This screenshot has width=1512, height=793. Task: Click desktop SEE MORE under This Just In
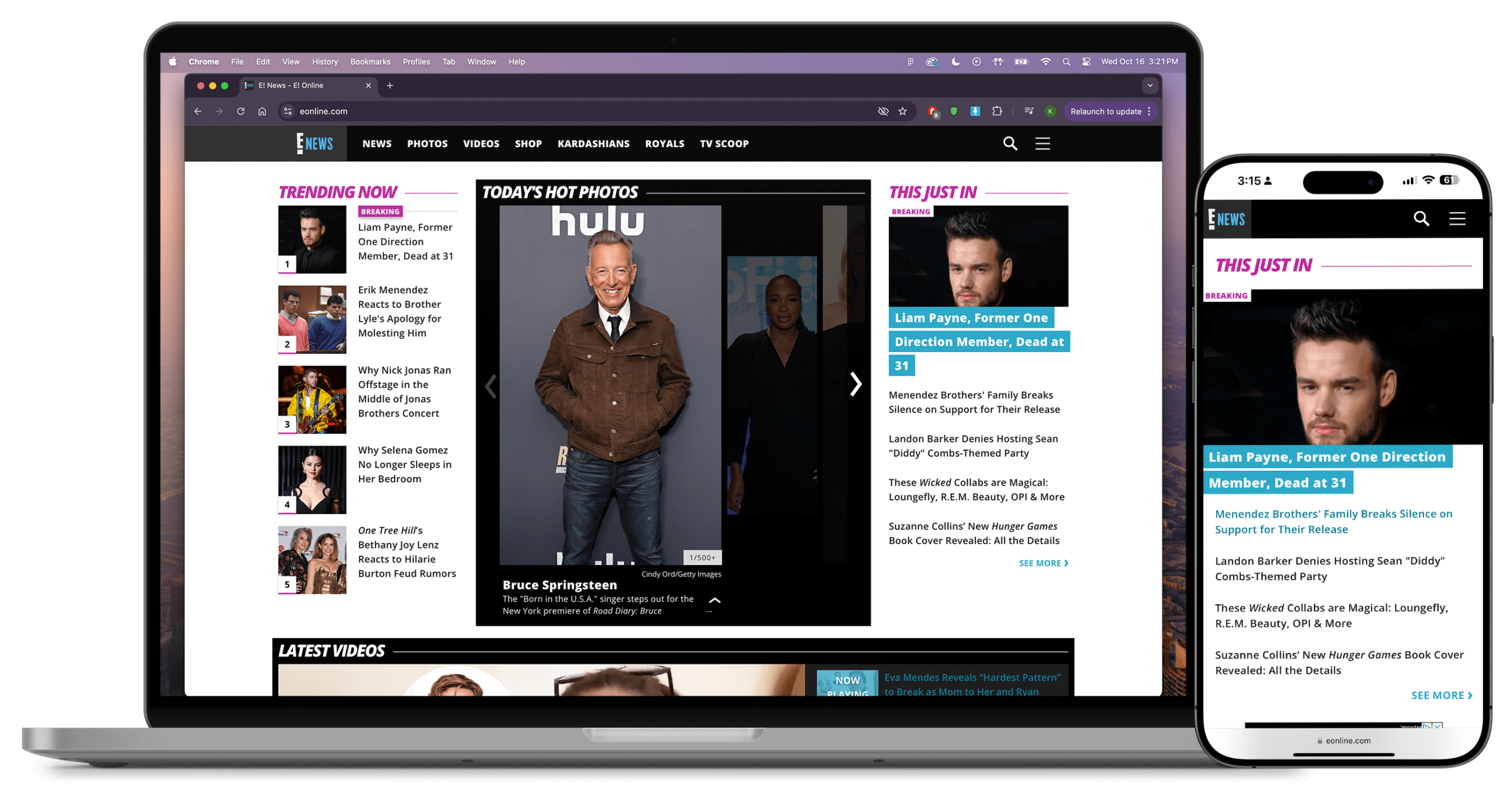point(1043,563)
